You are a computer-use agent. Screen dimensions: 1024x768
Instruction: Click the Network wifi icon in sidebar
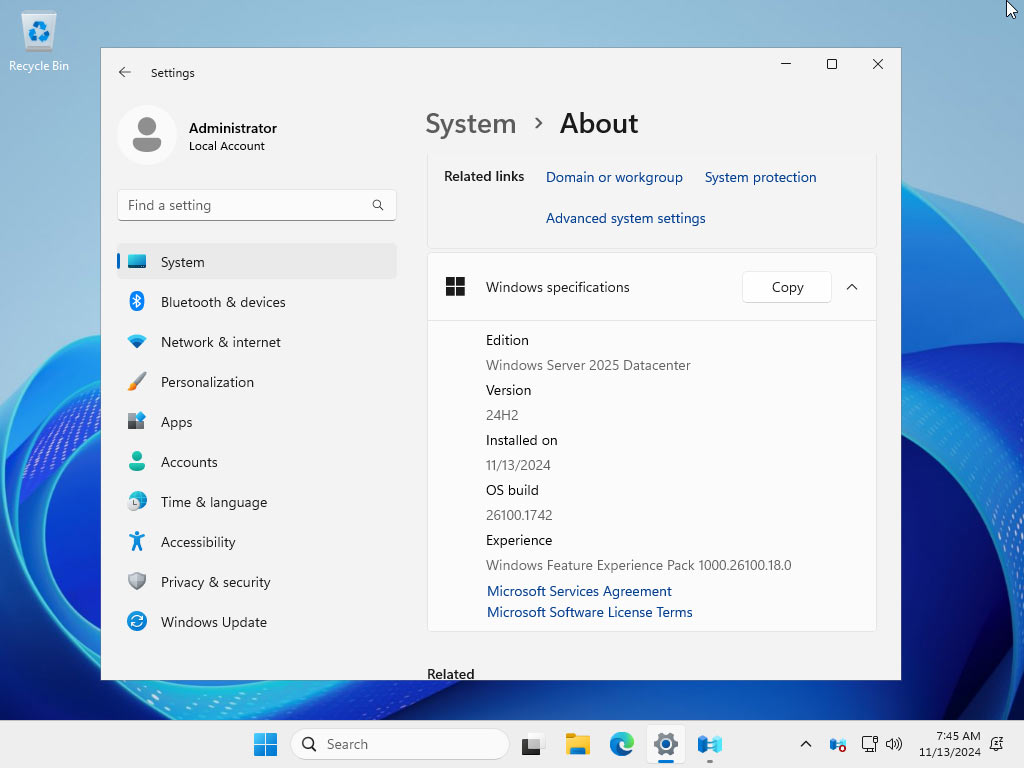coord(137,342)
